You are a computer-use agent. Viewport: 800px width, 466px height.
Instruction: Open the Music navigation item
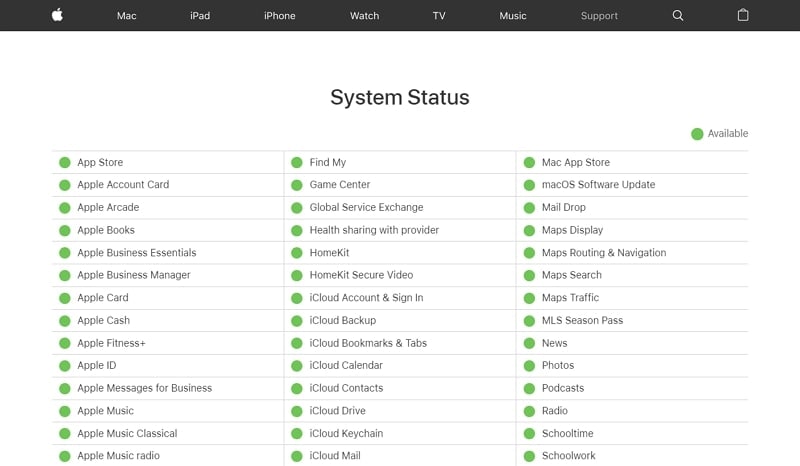(x=513, y=16)
